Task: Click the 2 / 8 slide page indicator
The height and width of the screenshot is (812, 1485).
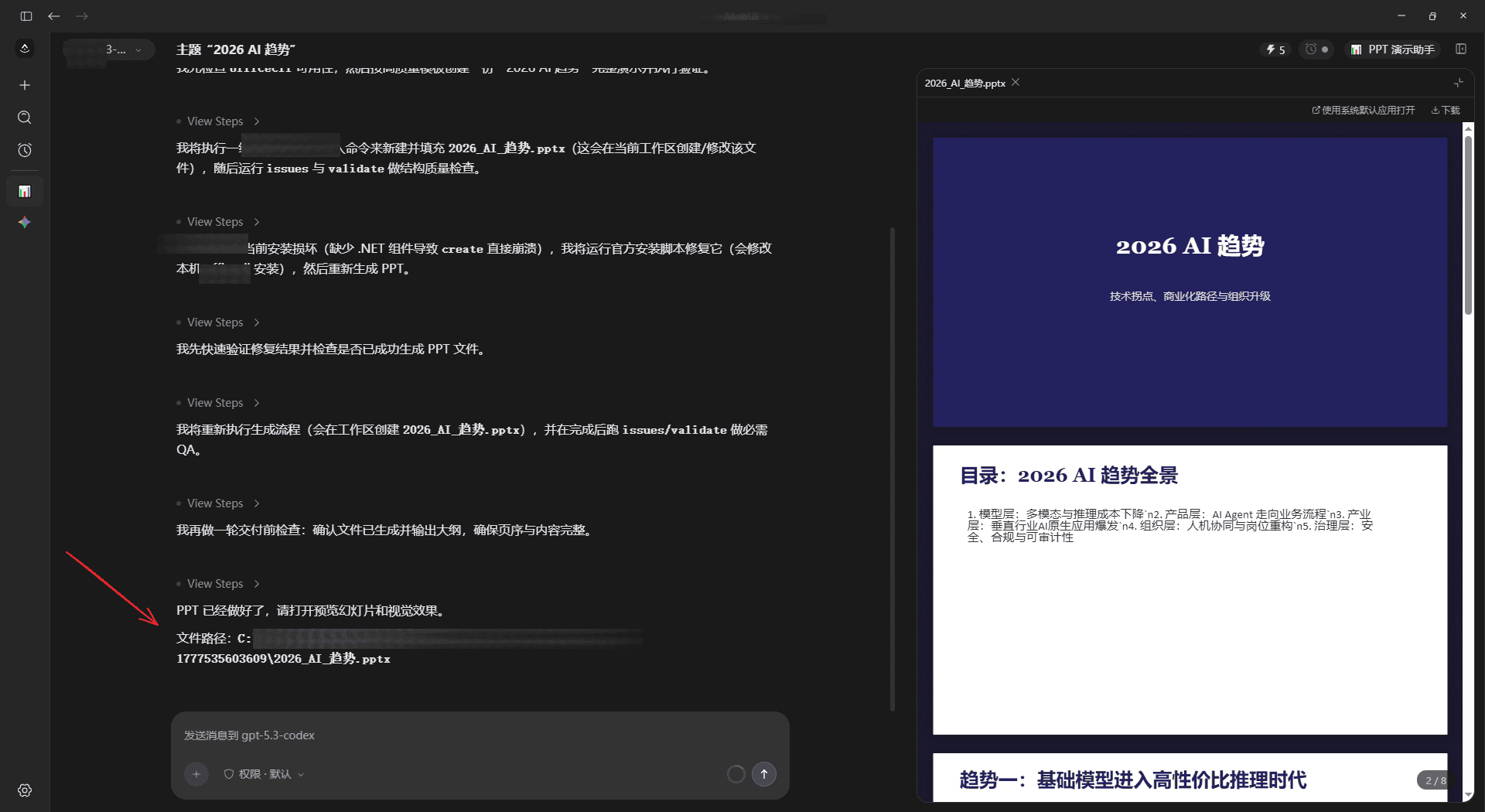Action: click(x=1435, y=780)
